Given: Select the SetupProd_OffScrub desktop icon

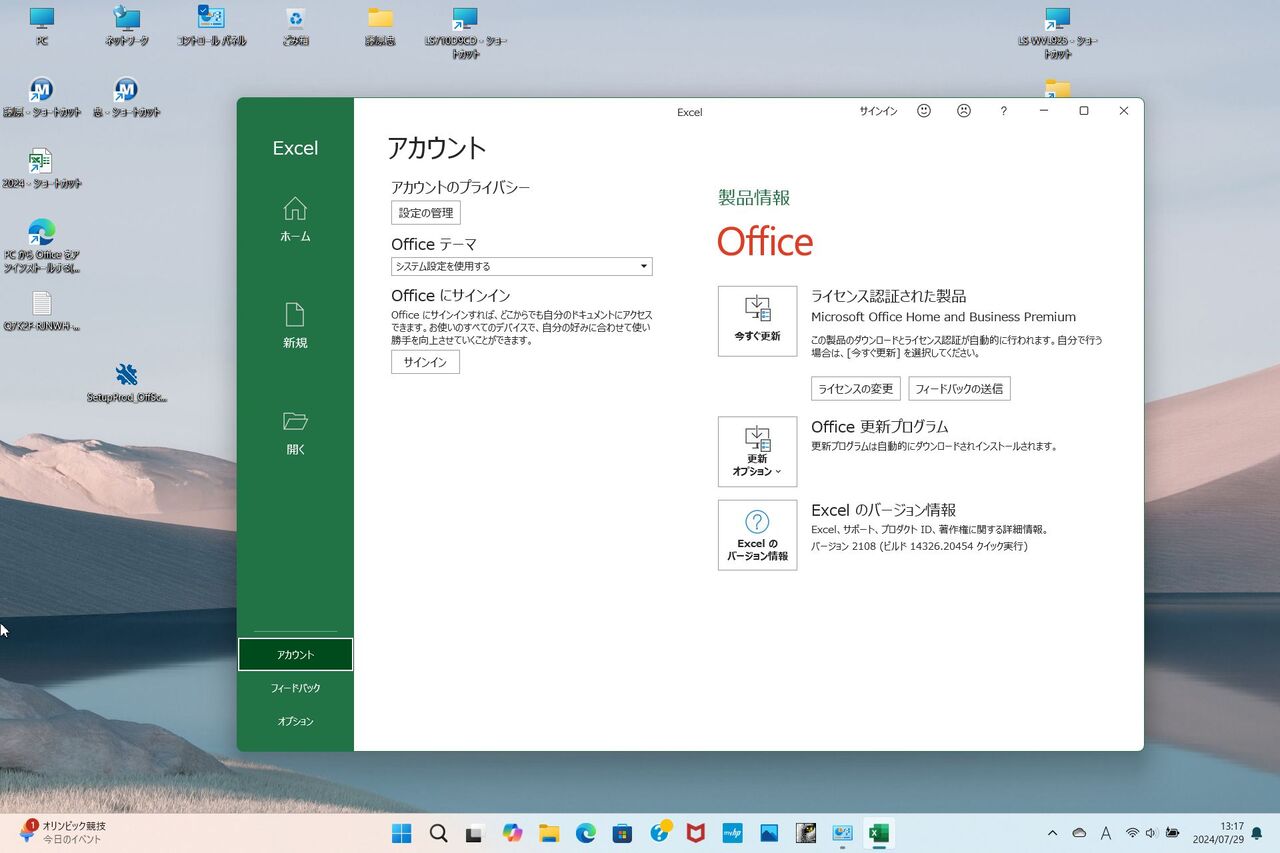Looking at the screenshot, I should click(126, 383).
